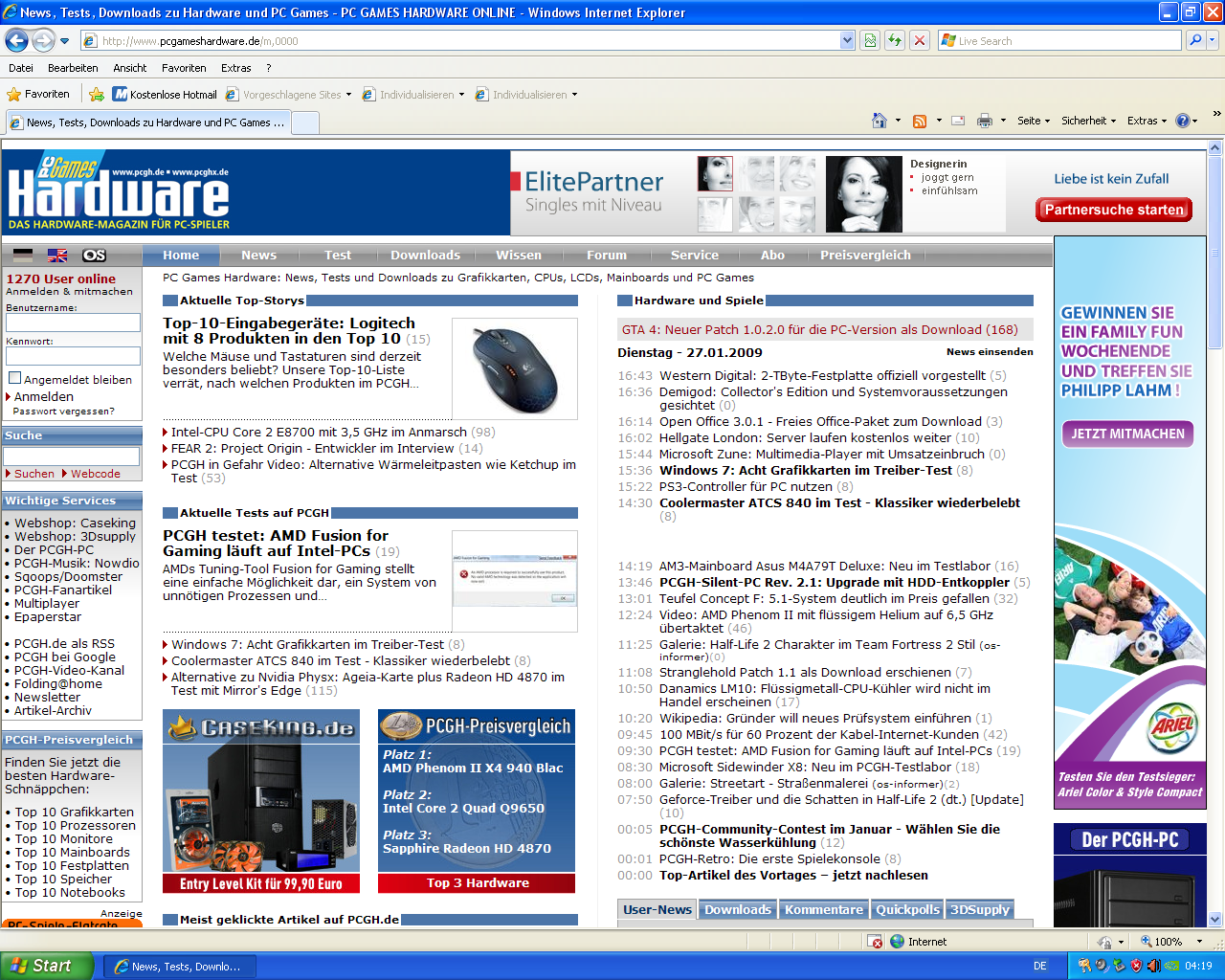Click the red security shield tray icon
Viewport: 1225px width, 980px height.
pos(1136,966)
